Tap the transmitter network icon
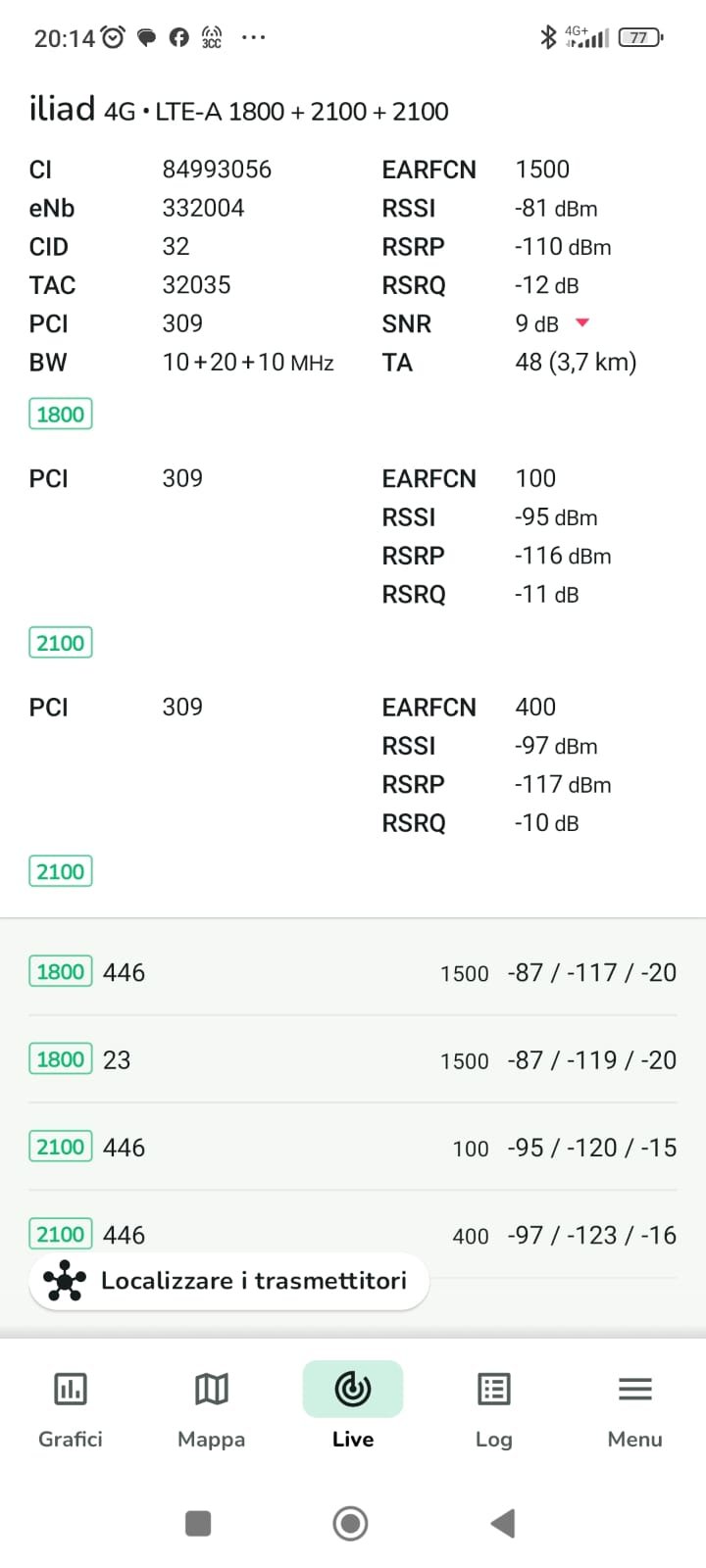 tap(65, 1281)
